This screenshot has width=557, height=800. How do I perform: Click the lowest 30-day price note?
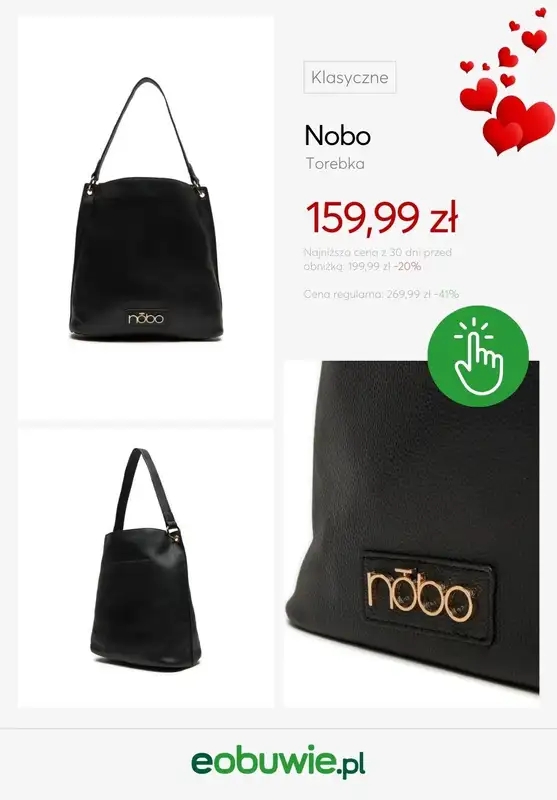[377, 259]
